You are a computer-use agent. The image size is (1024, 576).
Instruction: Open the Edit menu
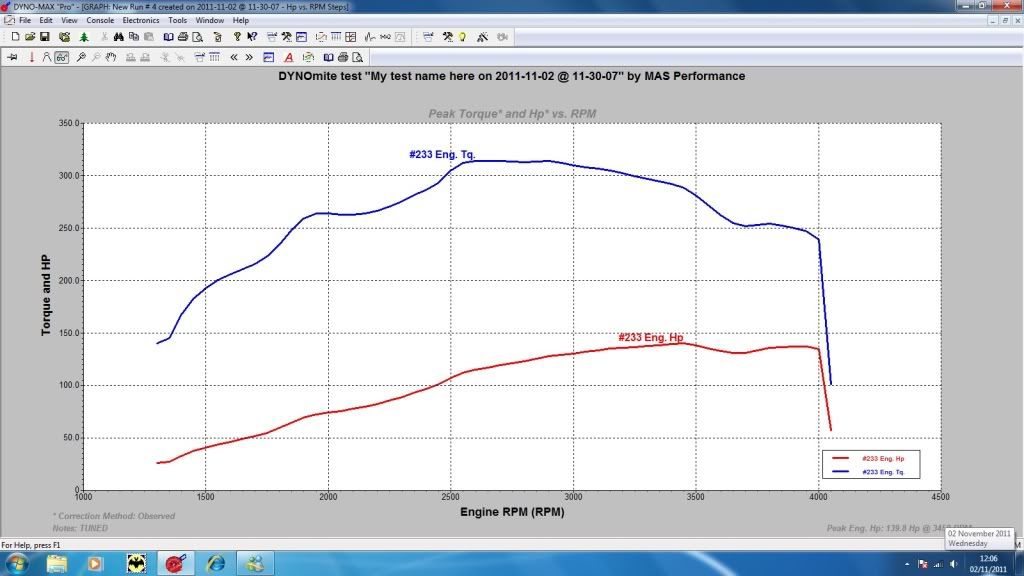(46, 20)
